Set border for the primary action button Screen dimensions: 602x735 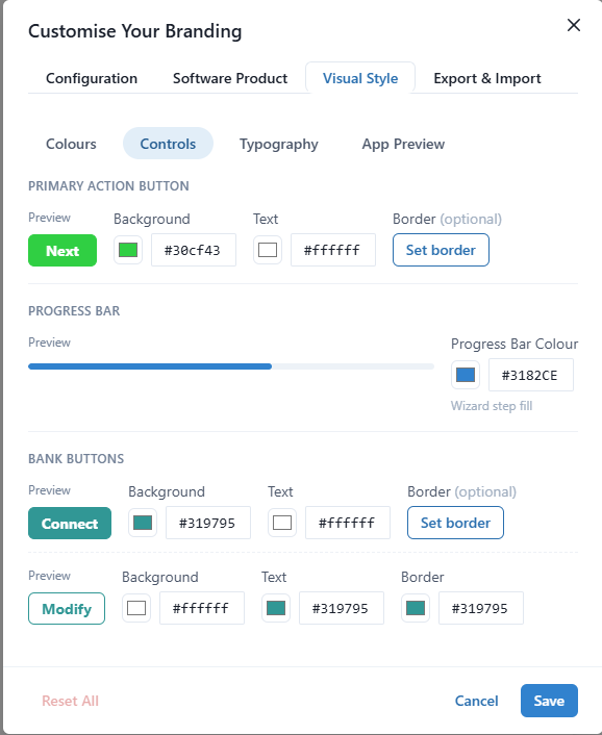(441, 250)
